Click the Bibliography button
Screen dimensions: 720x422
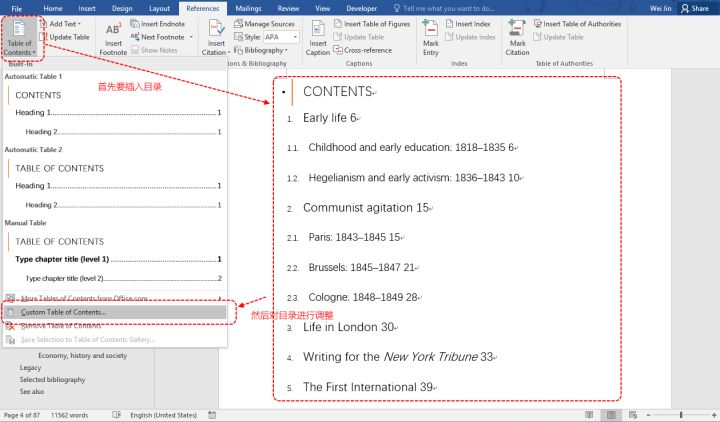[x=260, y=50]
